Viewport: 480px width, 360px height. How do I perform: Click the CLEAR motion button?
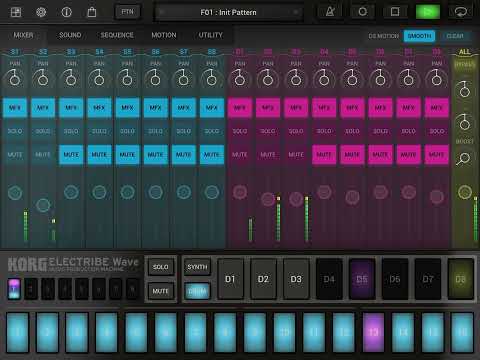455,36
